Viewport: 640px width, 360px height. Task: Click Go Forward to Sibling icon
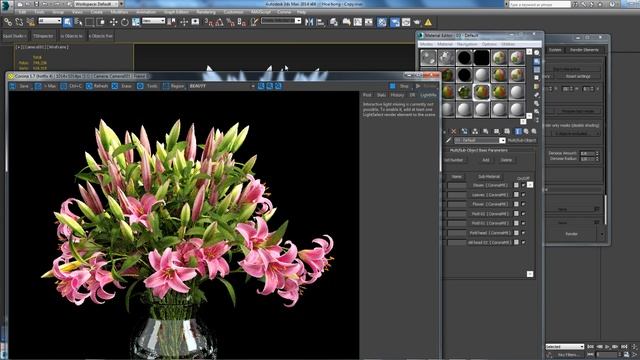click(x=534, y=131)
